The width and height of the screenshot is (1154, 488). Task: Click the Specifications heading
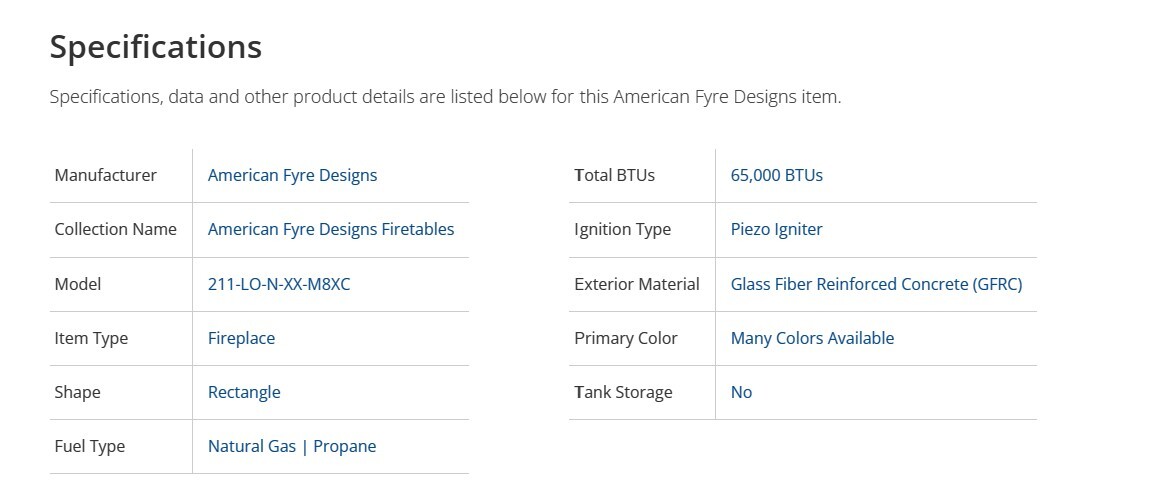pos(156,47)
